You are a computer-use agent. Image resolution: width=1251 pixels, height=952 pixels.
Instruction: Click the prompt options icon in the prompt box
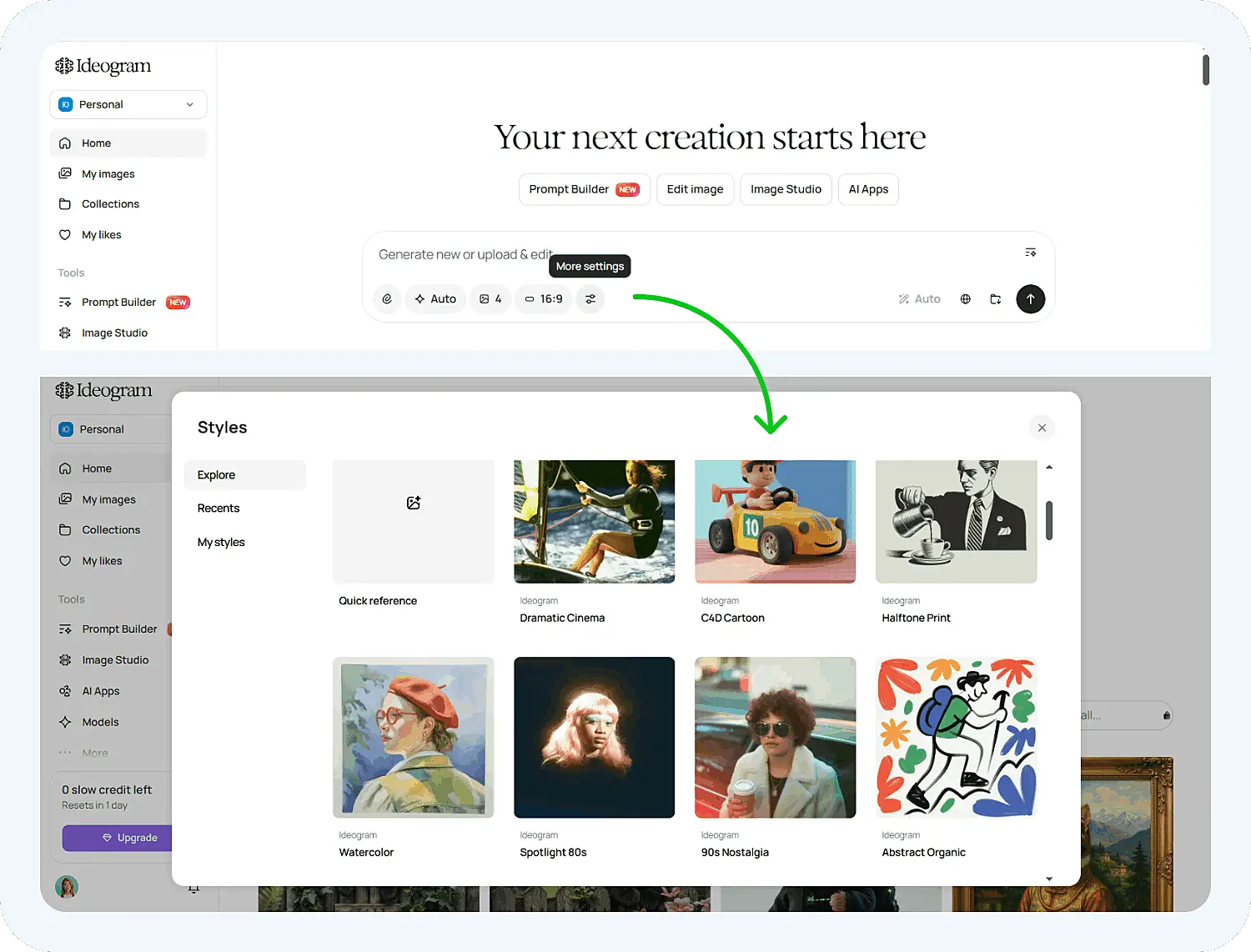click(x=1031, y=253)
